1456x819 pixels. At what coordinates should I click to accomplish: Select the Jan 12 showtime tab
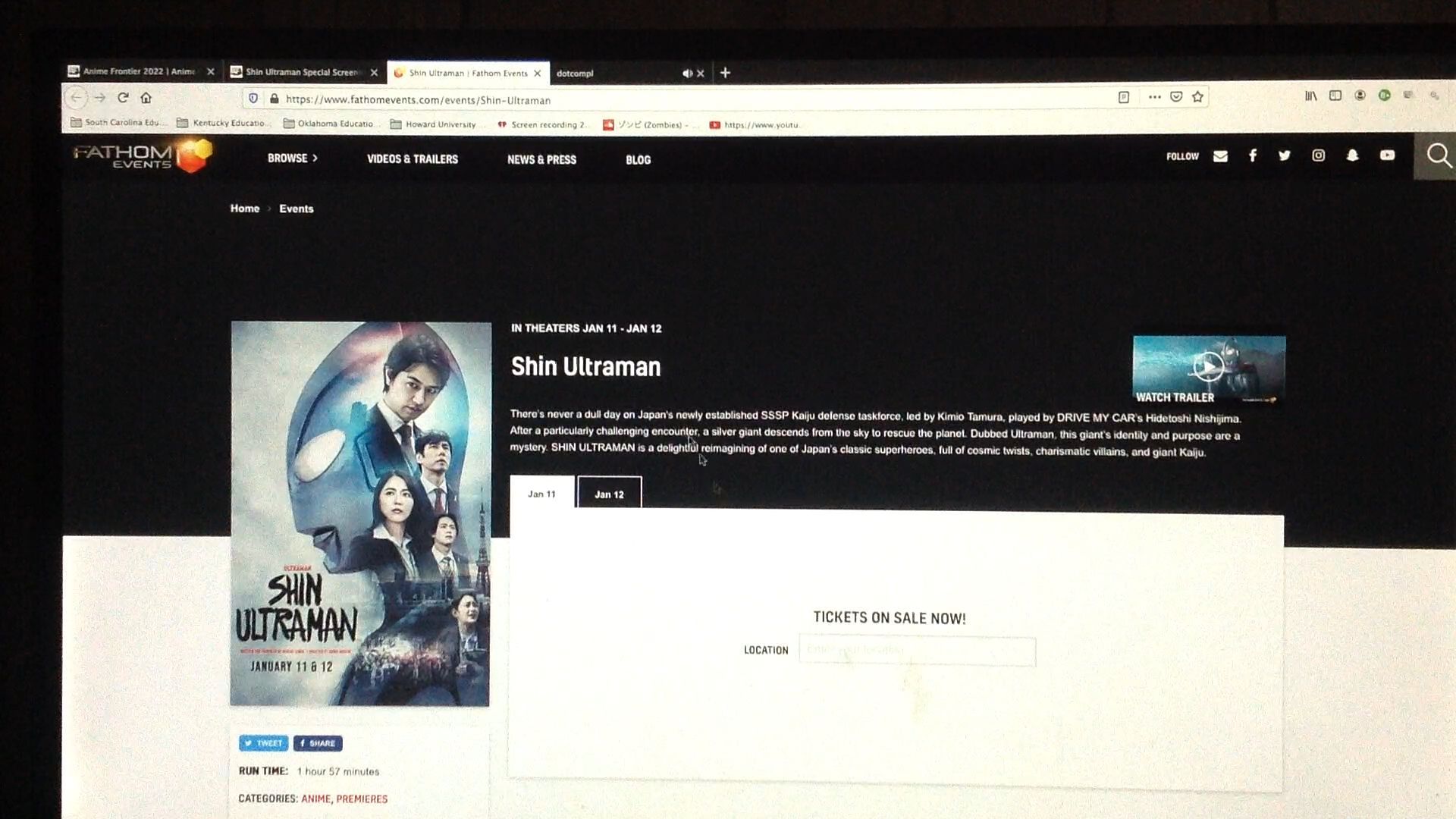click(x=609, y=494)
